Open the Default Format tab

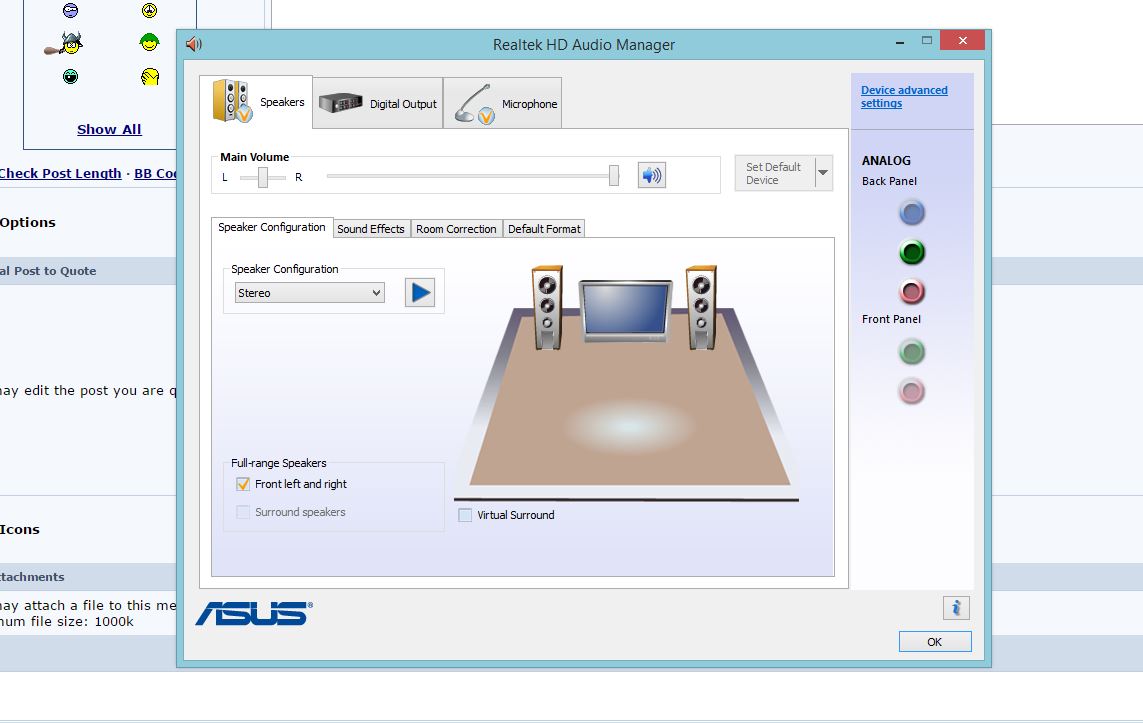tap(544, 229)
